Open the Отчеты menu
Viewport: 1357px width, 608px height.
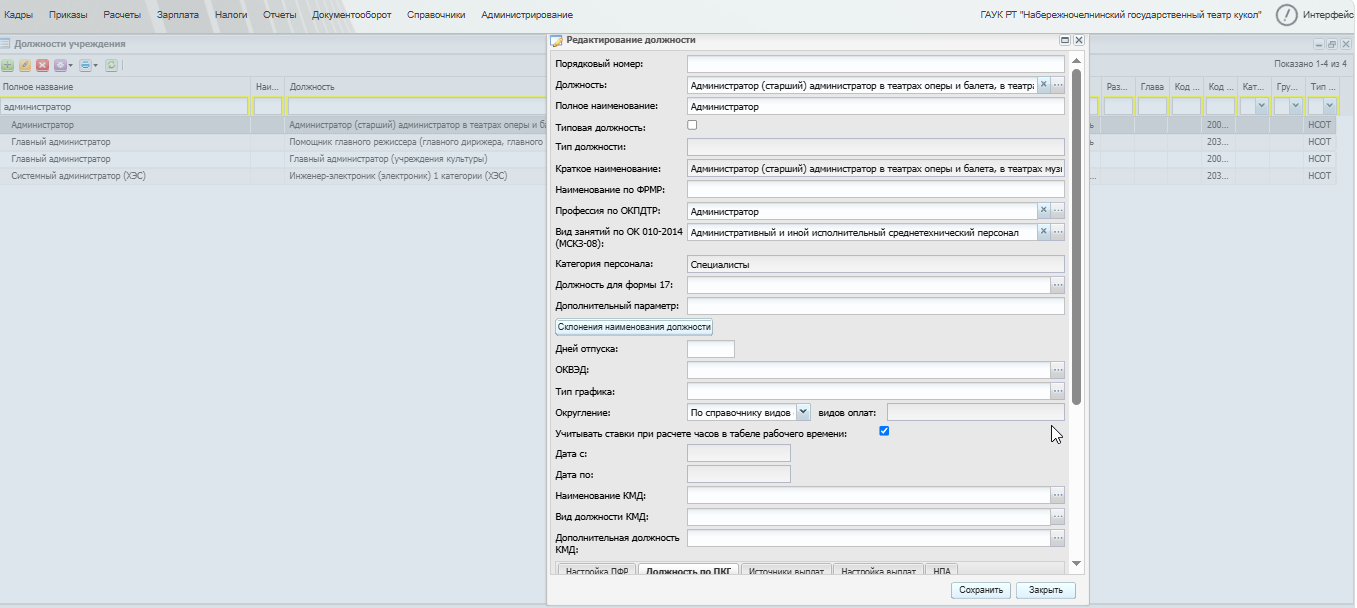[280, 15]
